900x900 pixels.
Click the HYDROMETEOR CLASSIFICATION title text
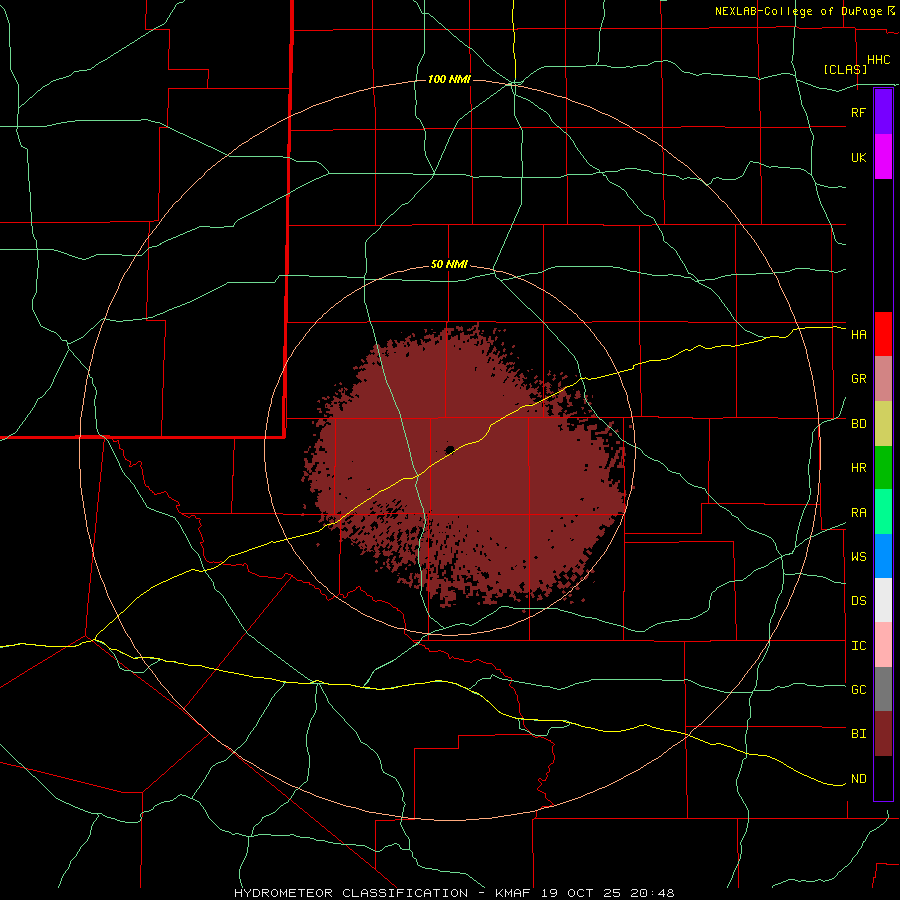coord(351,893)
